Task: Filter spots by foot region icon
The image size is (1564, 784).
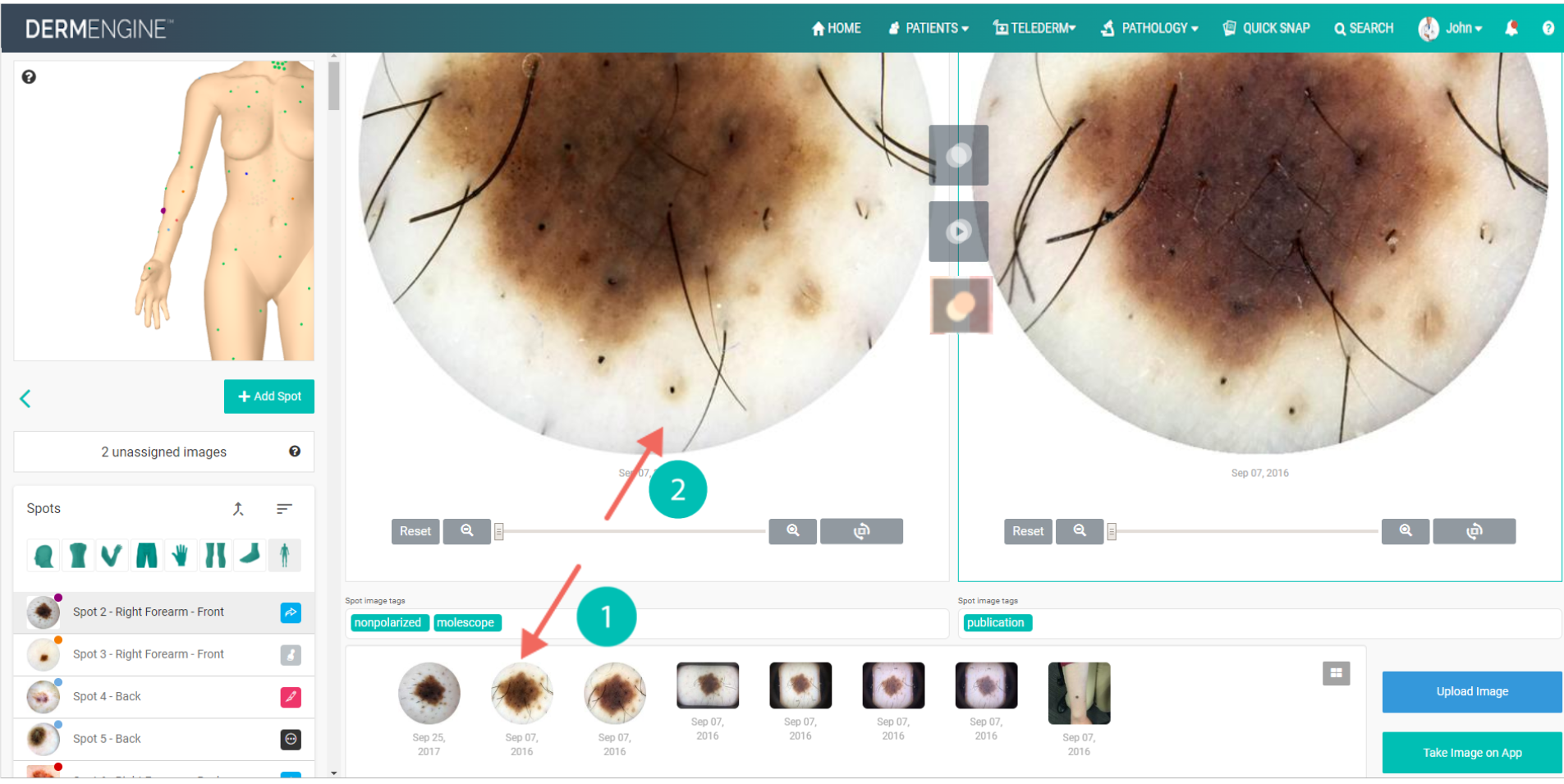Action: pos(250,556)
